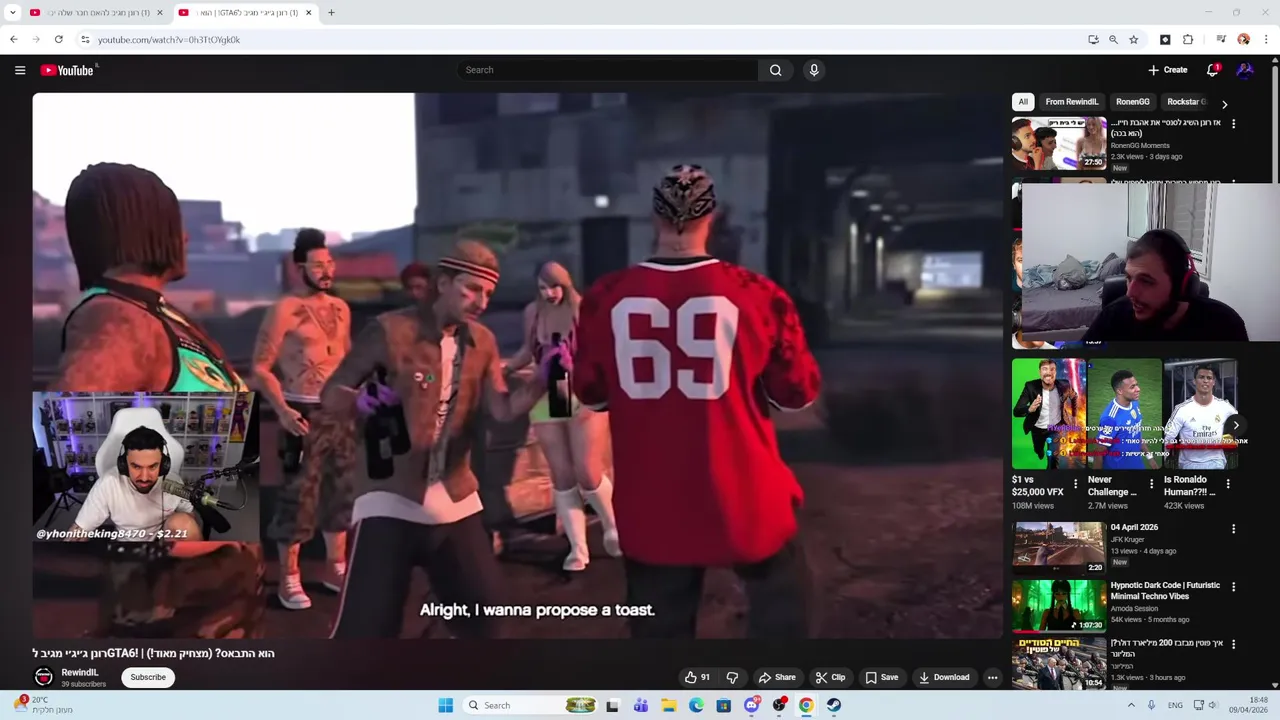This screenshot has width=1280, height=720.
Task: Save the video to a playlist
Action: point(882,677)
